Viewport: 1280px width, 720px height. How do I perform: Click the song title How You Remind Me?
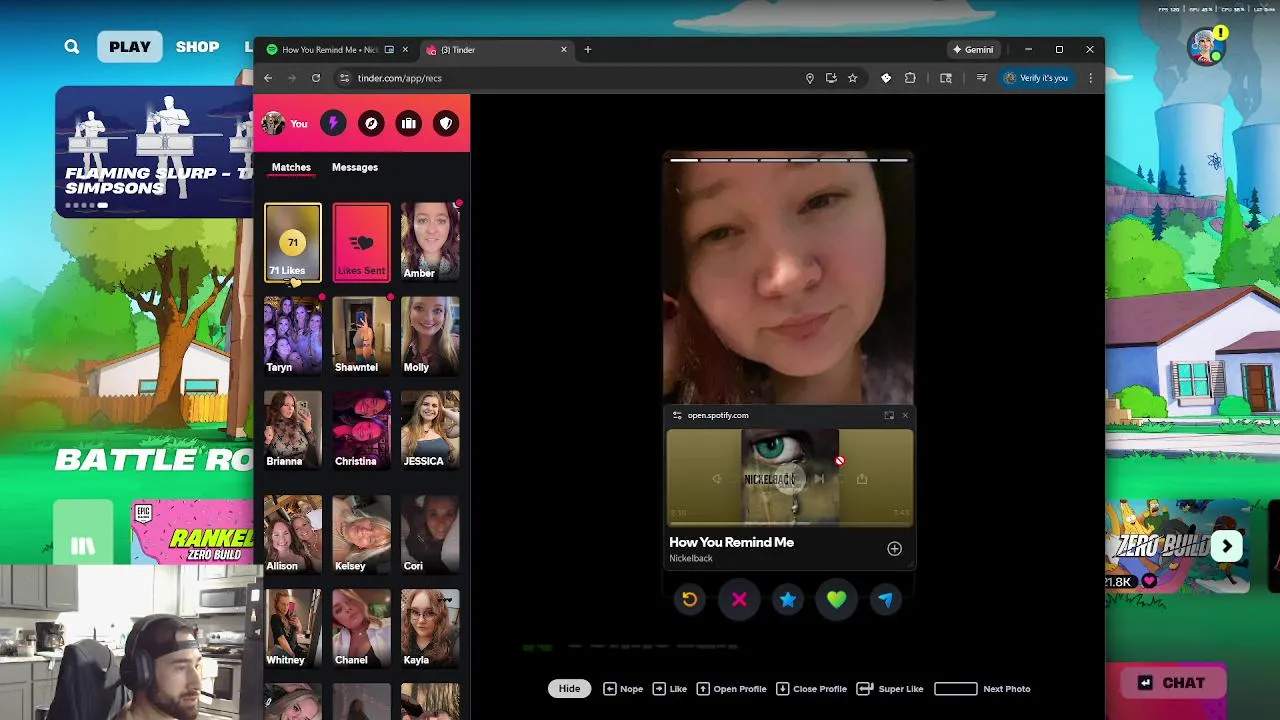pos(731,542)
